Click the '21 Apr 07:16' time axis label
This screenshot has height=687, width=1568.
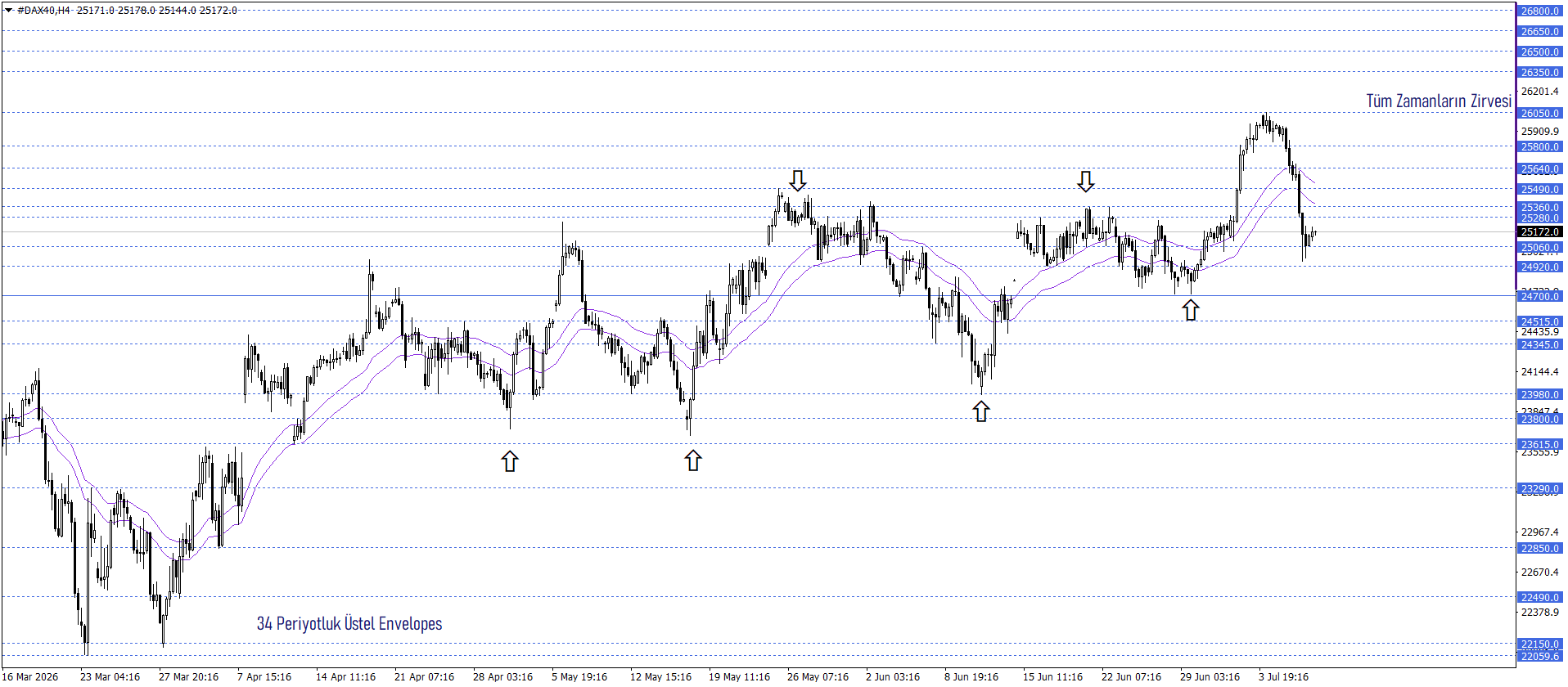[424, 677]
